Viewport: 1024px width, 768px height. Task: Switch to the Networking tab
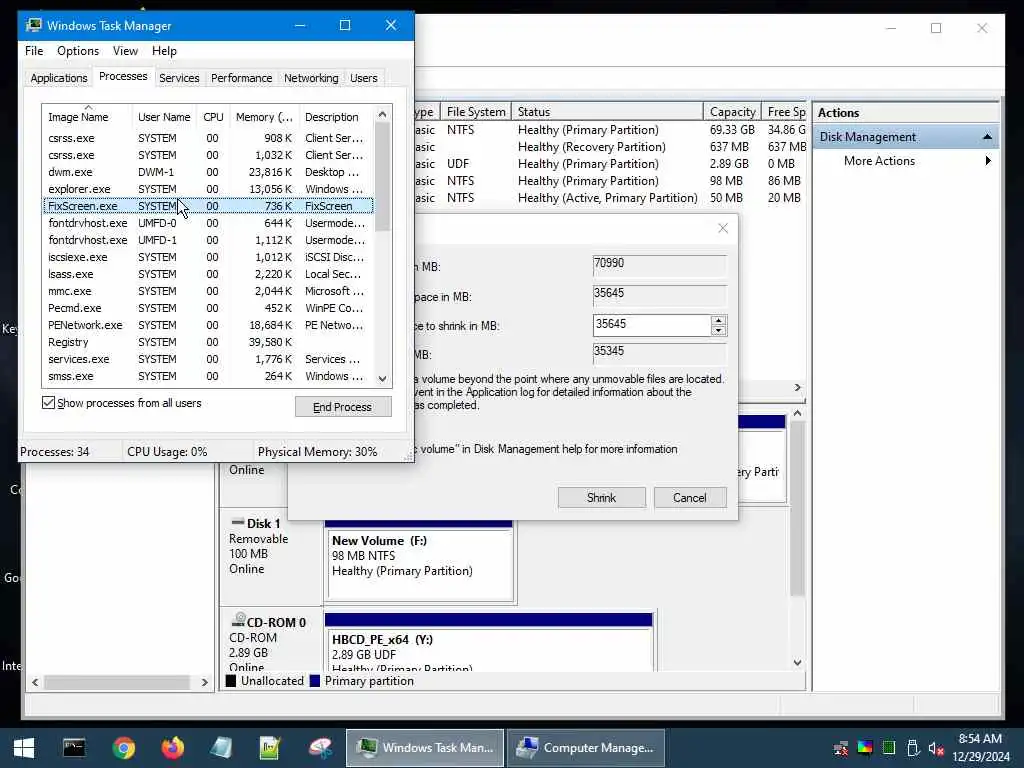pyautogui.click(x=311, y=78)
